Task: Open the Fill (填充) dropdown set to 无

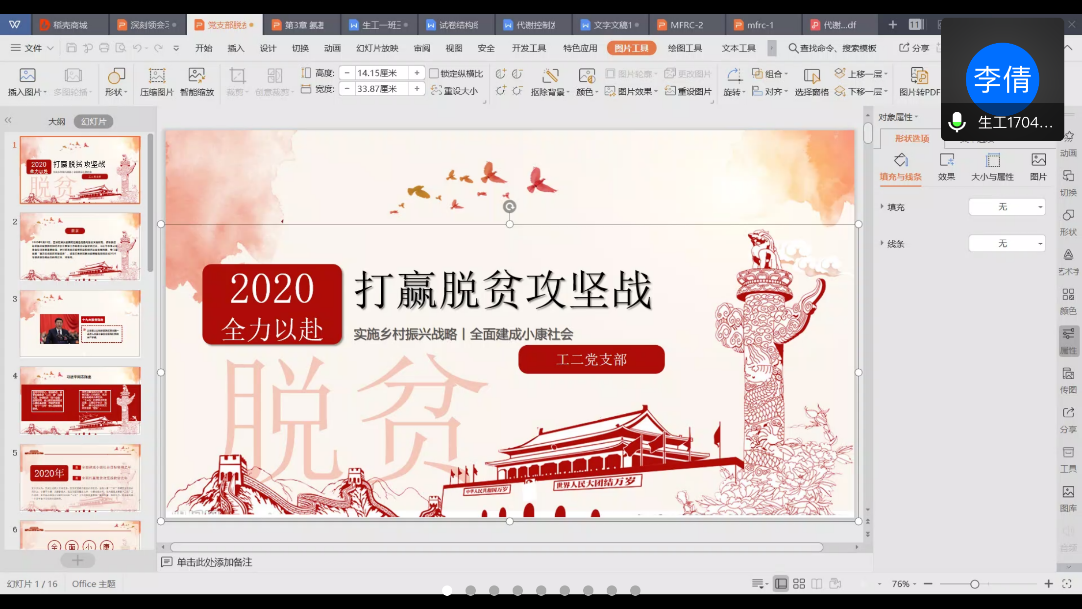Action: [x=1006, y=207]
